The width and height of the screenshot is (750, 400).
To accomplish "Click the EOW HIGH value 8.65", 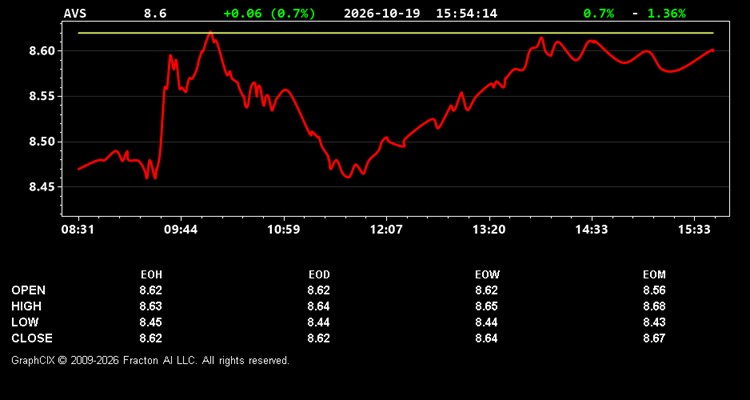I will 486,306.
